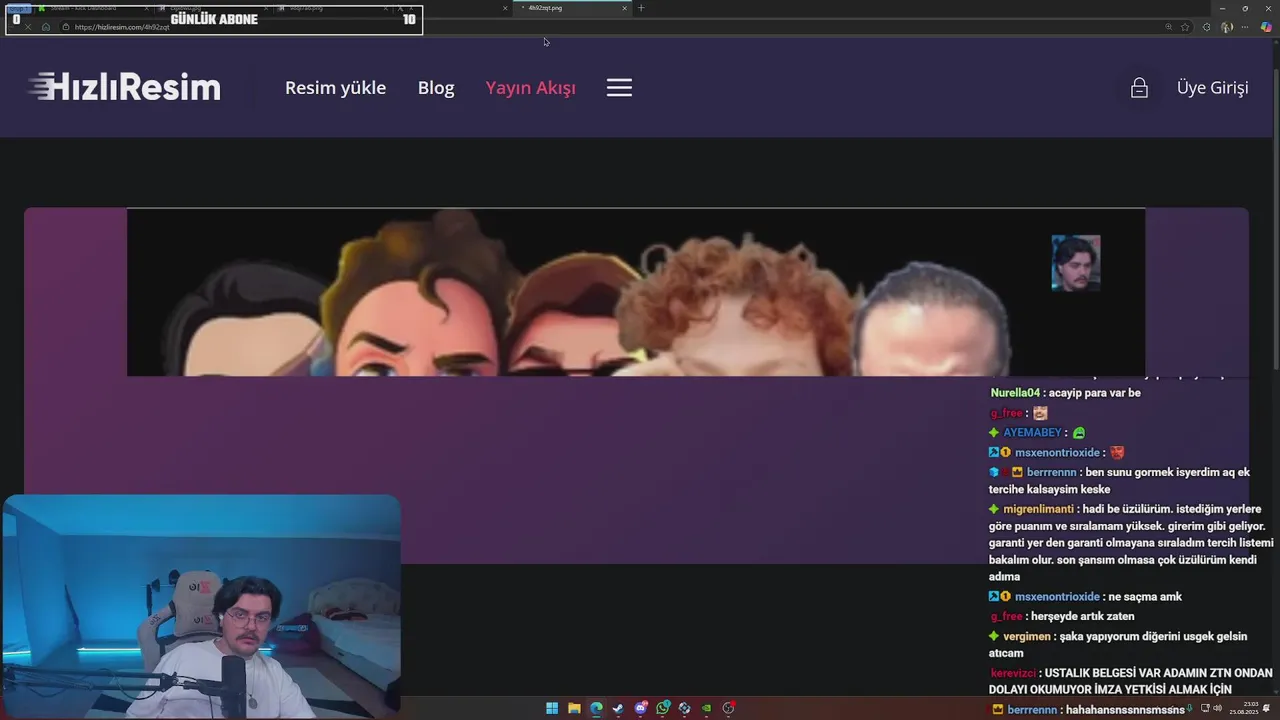Click chat username AYEMABEY
The image size is (1280, 720).
(x=1032, y=433)
